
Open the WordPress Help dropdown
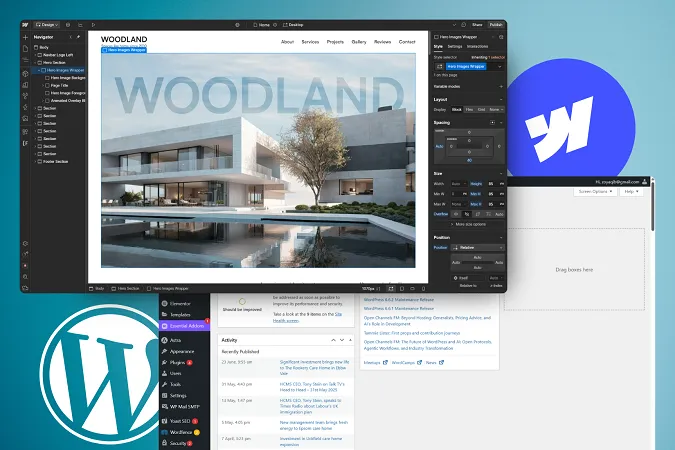pyautogui.click(x=631, y=192)
